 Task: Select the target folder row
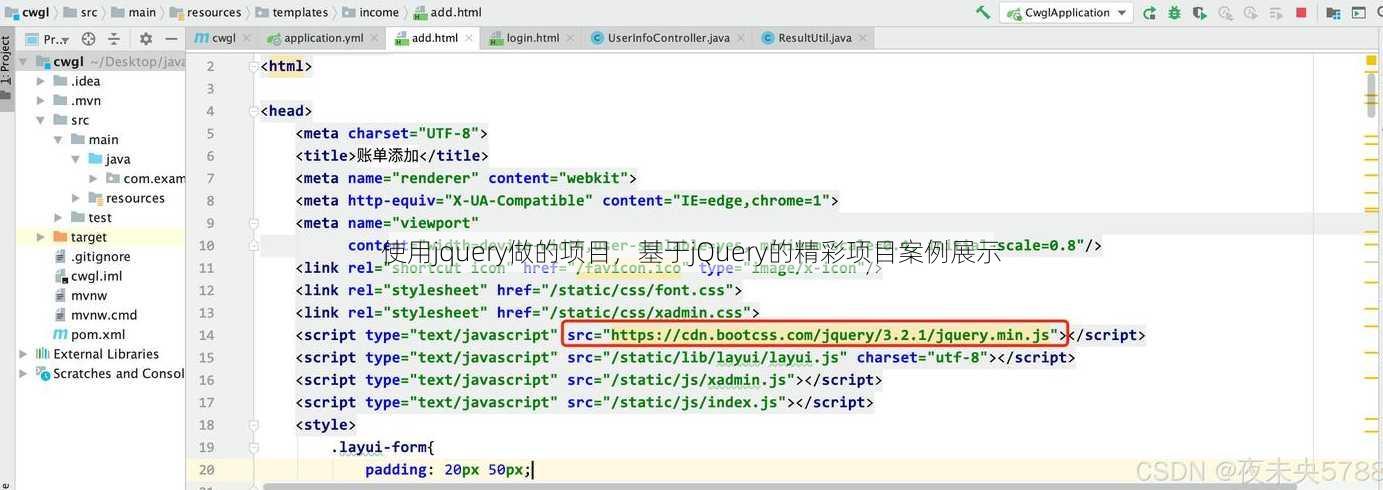[x=100, y=237]
